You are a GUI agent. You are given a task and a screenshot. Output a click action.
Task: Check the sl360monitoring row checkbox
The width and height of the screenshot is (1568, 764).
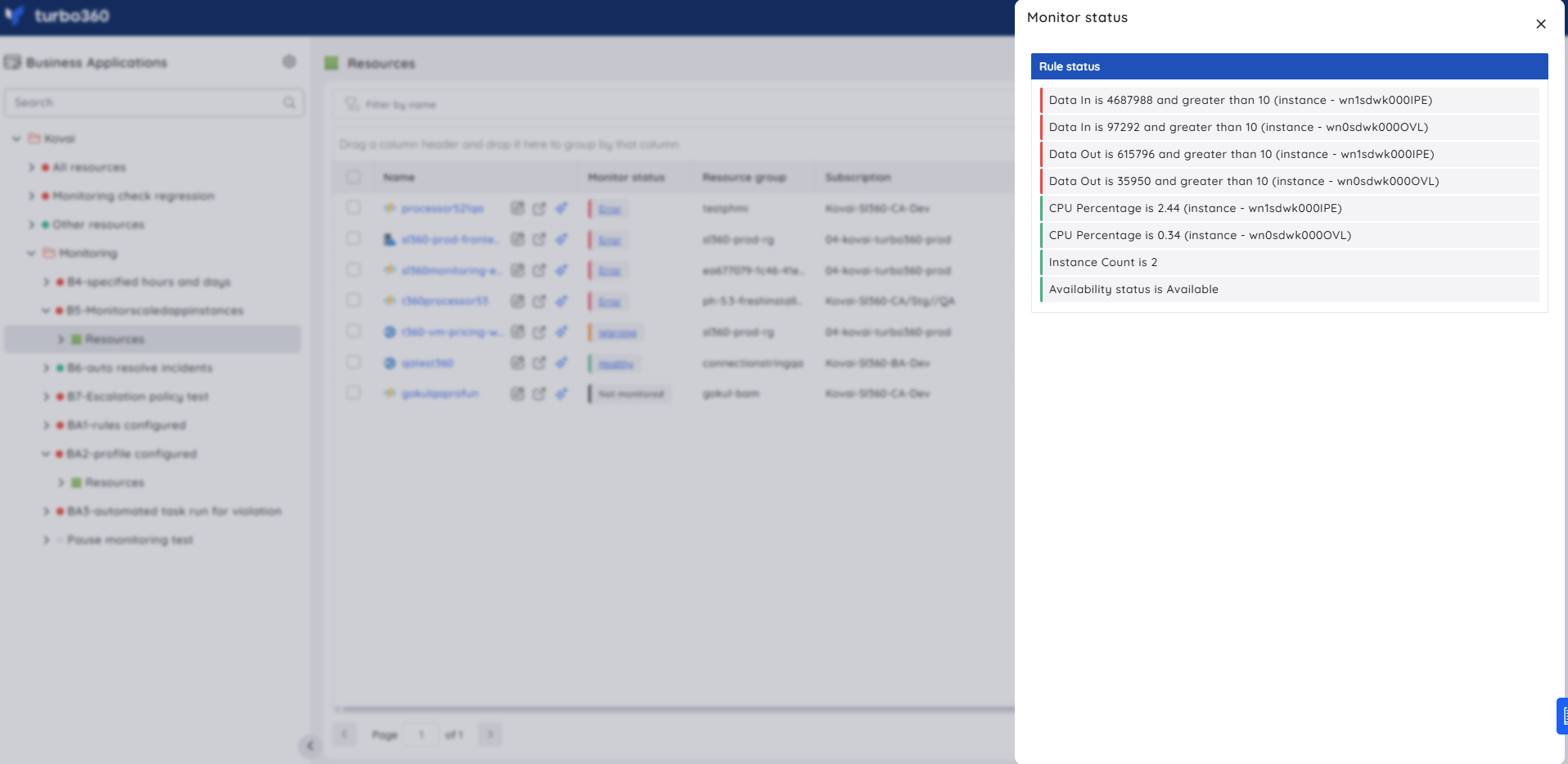(x=354, y=269)
